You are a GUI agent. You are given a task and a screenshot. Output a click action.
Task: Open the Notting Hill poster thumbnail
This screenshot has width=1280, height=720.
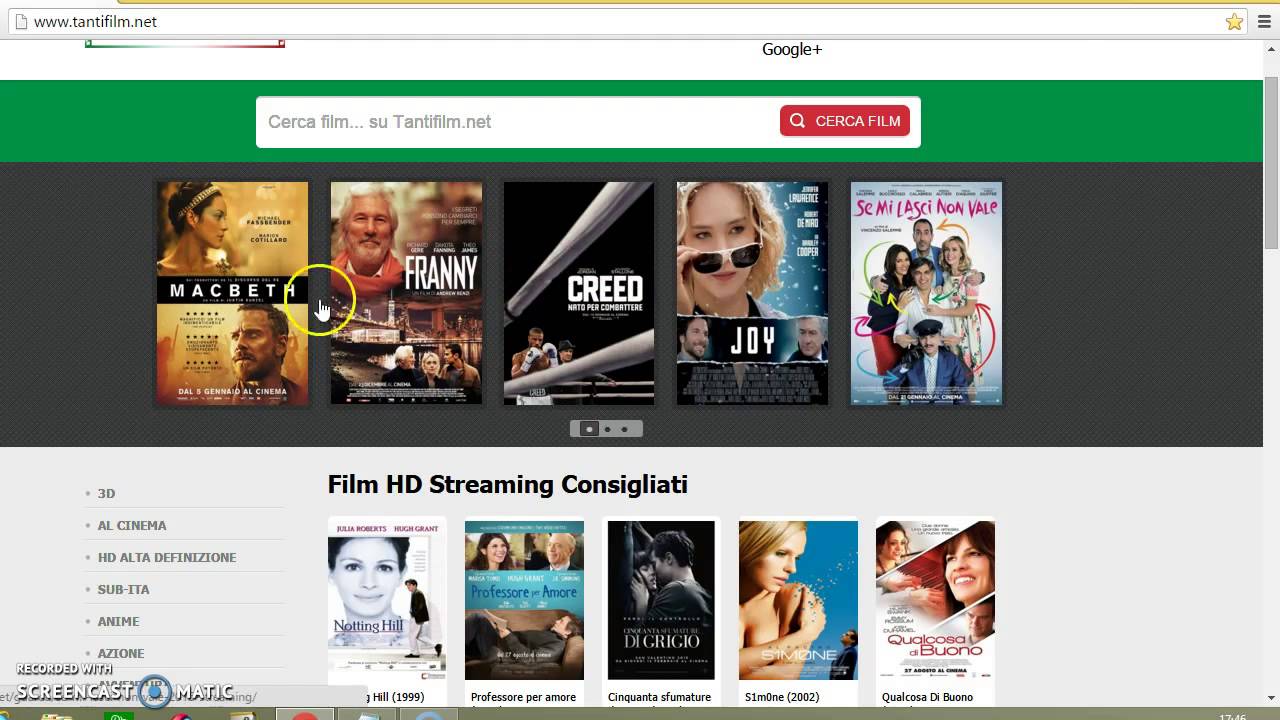pos(386,600)
